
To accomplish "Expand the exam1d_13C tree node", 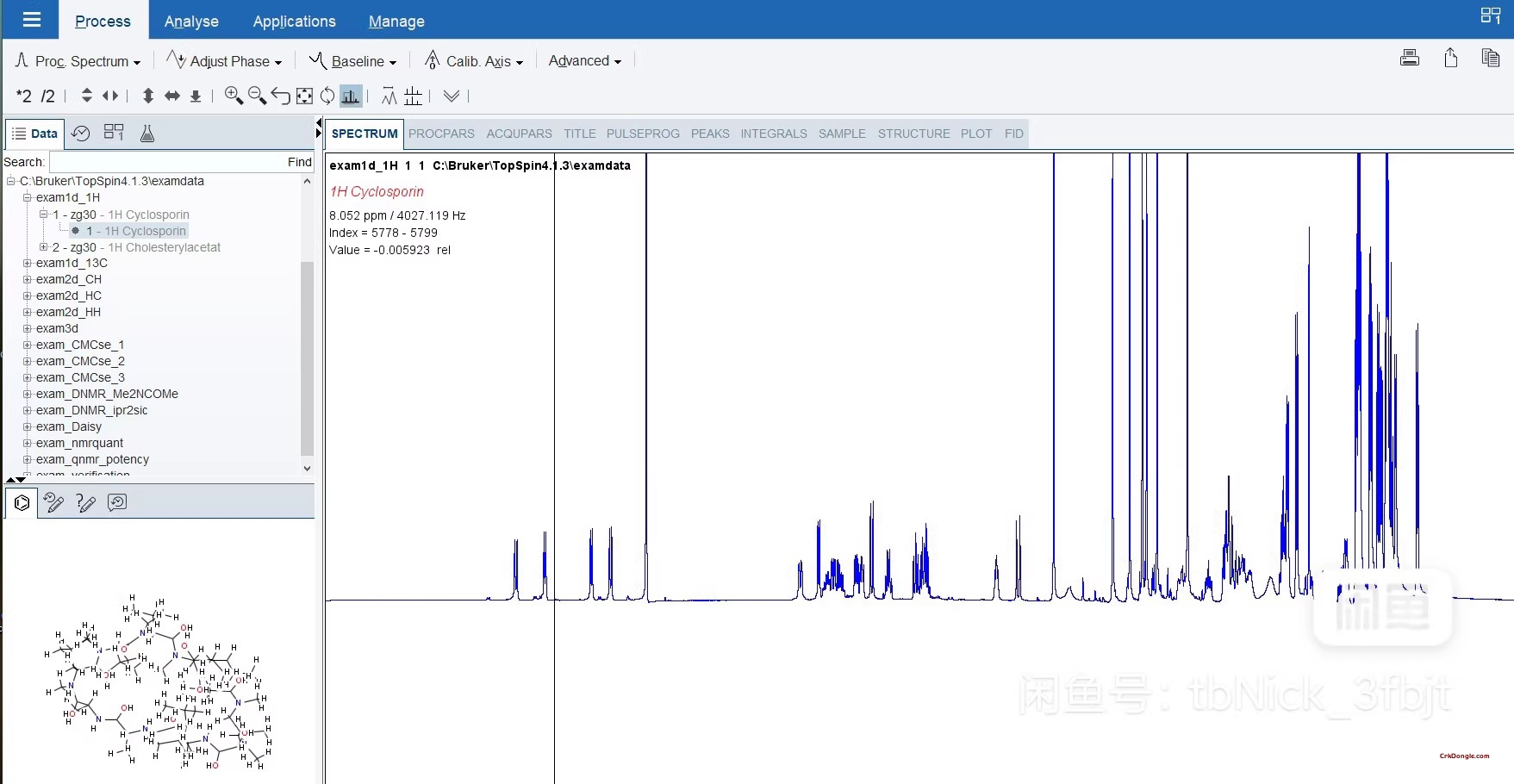I will (x=27, y=263).
